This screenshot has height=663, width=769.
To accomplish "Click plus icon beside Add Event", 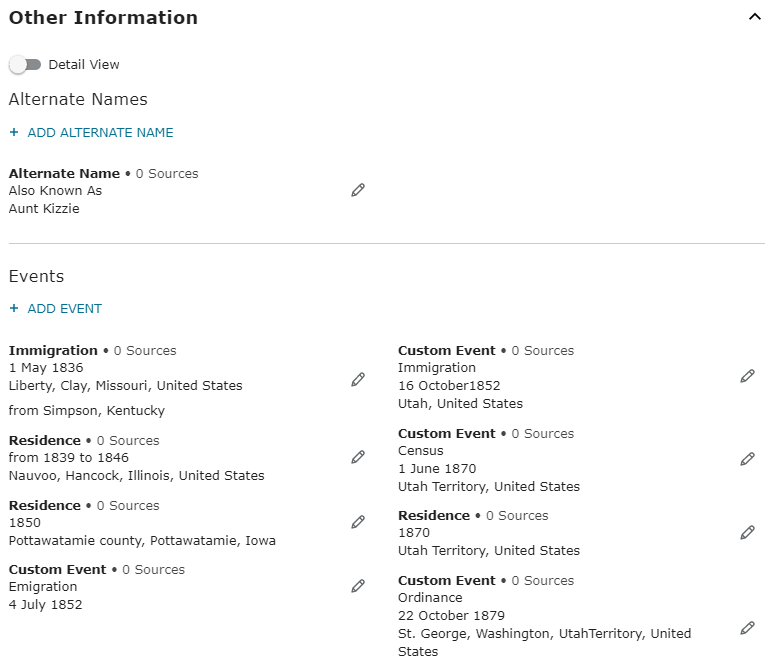I will pyautogui.click(x=14, y=309).
